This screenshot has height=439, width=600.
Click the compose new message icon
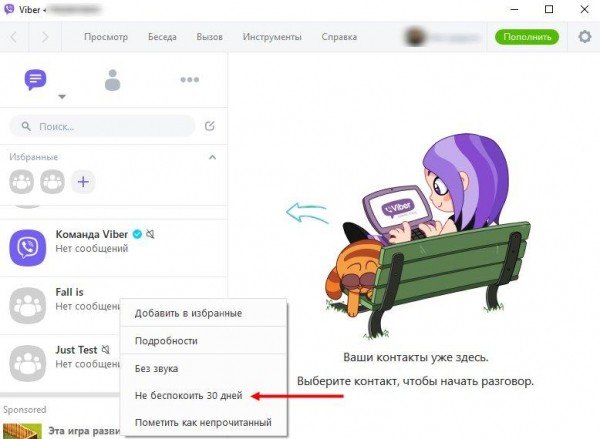tap(210, 126)
